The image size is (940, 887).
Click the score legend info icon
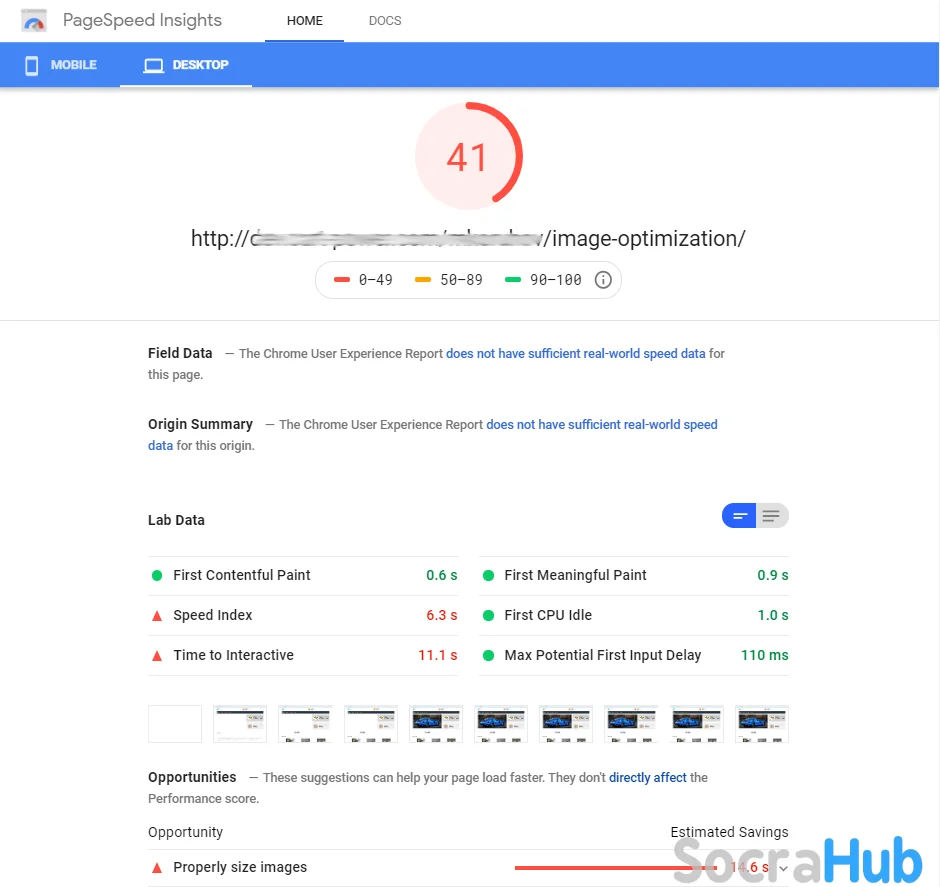603,280
